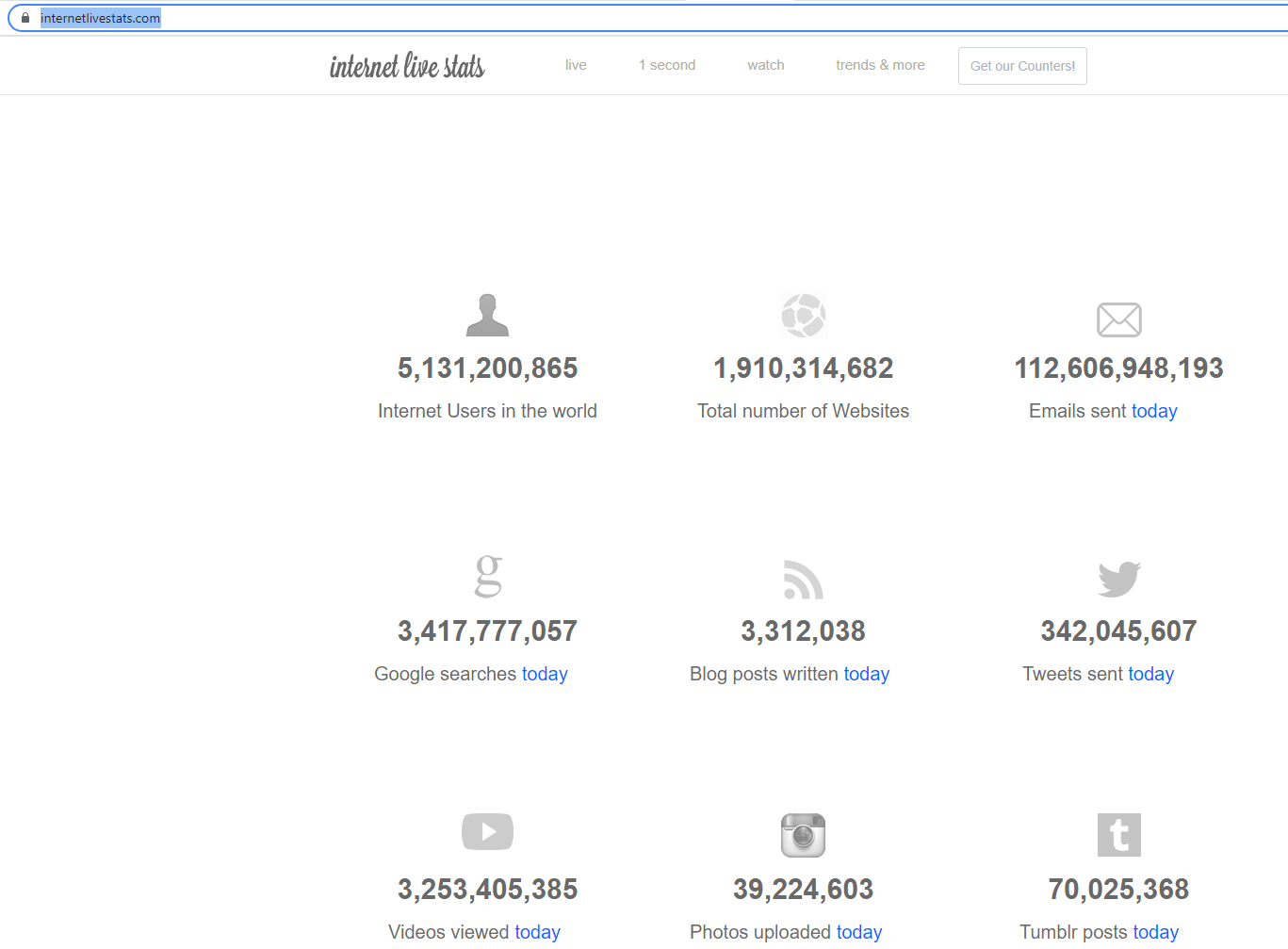This screenshot has width=1288, height=949.
Task: Click today link under Videos viewed
Action: coord(537,932)
